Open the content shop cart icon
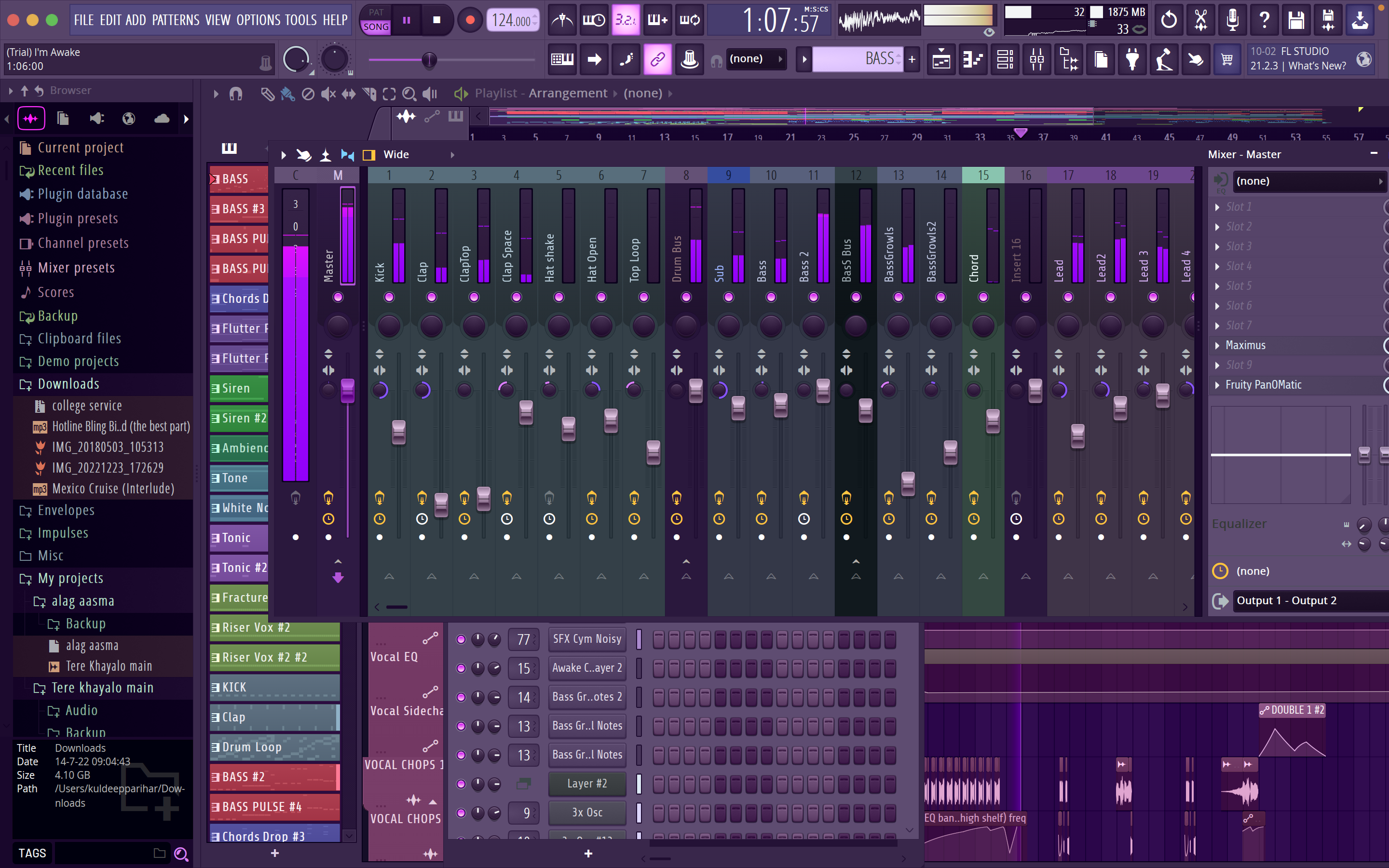 tap(1227, 59)
